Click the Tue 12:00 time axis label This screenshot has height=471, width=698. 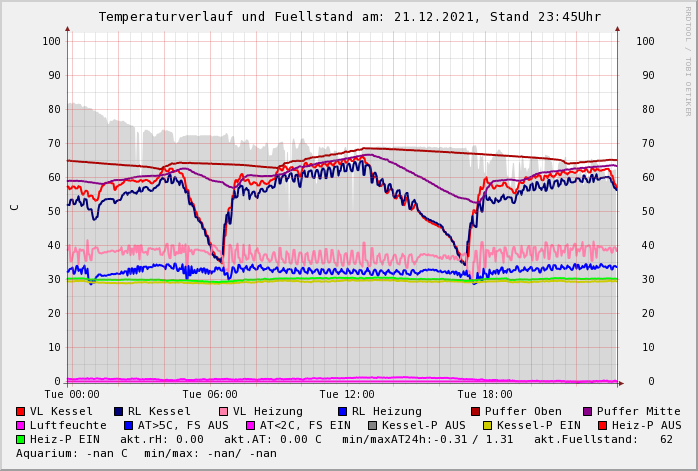pyautogui.click(x=347, y=394)
